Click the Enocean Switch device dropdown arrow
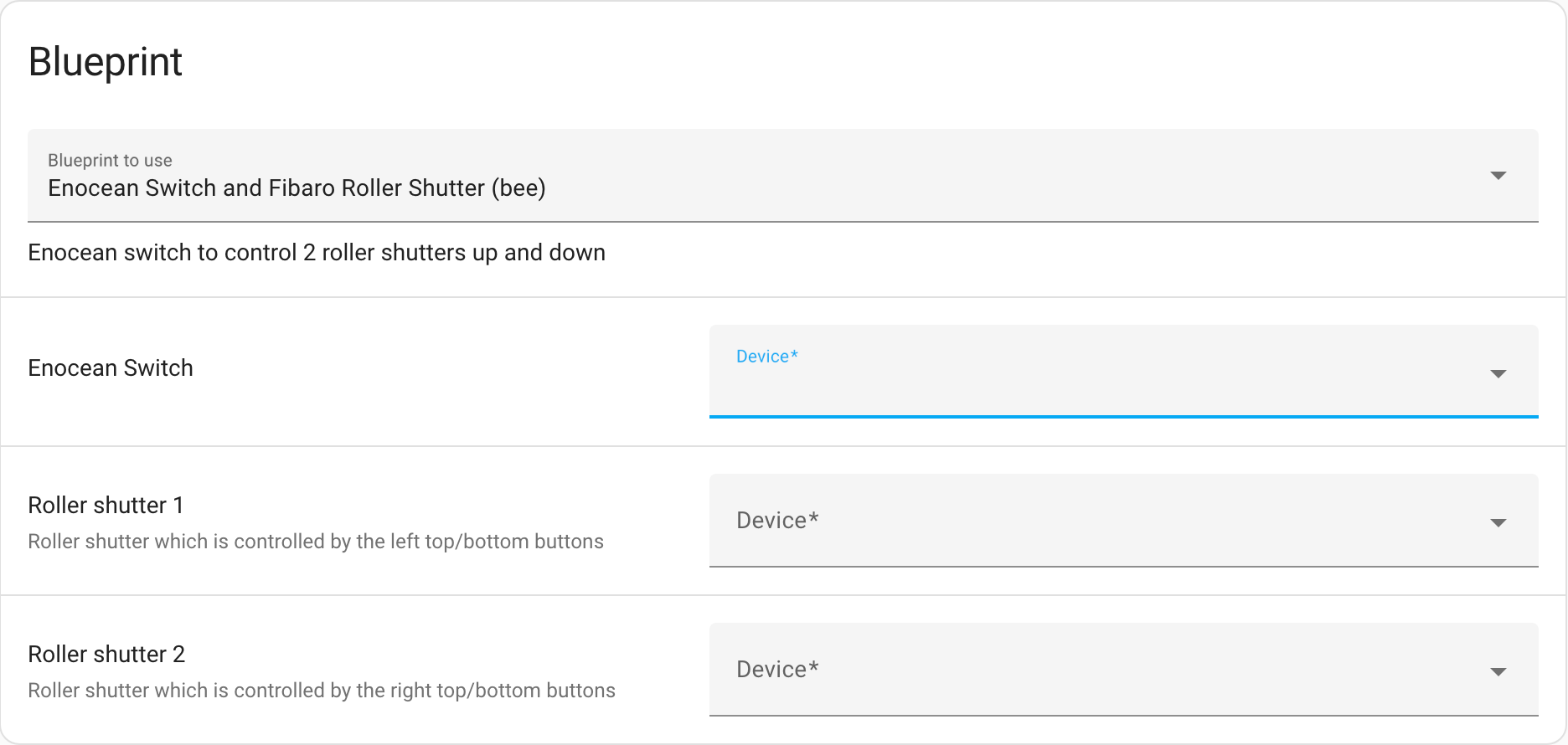The height and width of the screenshot is (745, 1568). tap(1498, 373)
